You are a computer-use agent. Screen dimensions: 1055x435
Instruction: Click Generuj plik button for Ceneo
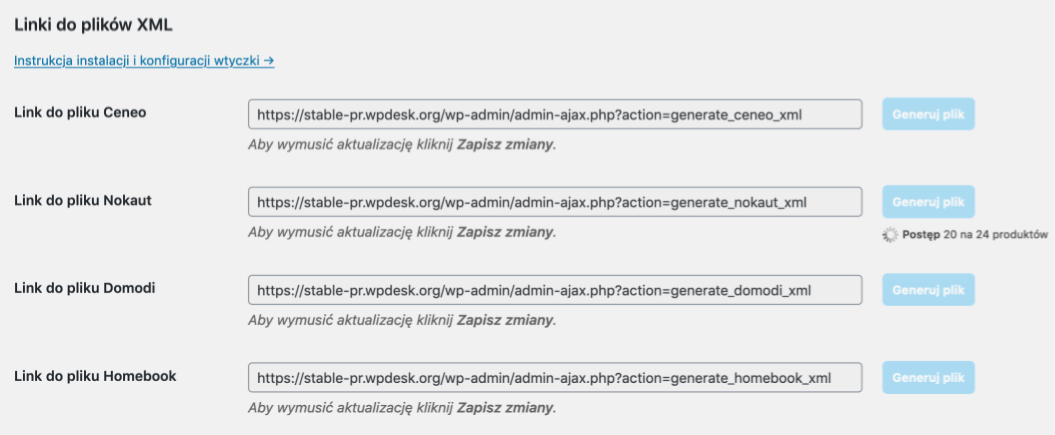[x=929, y=114]
